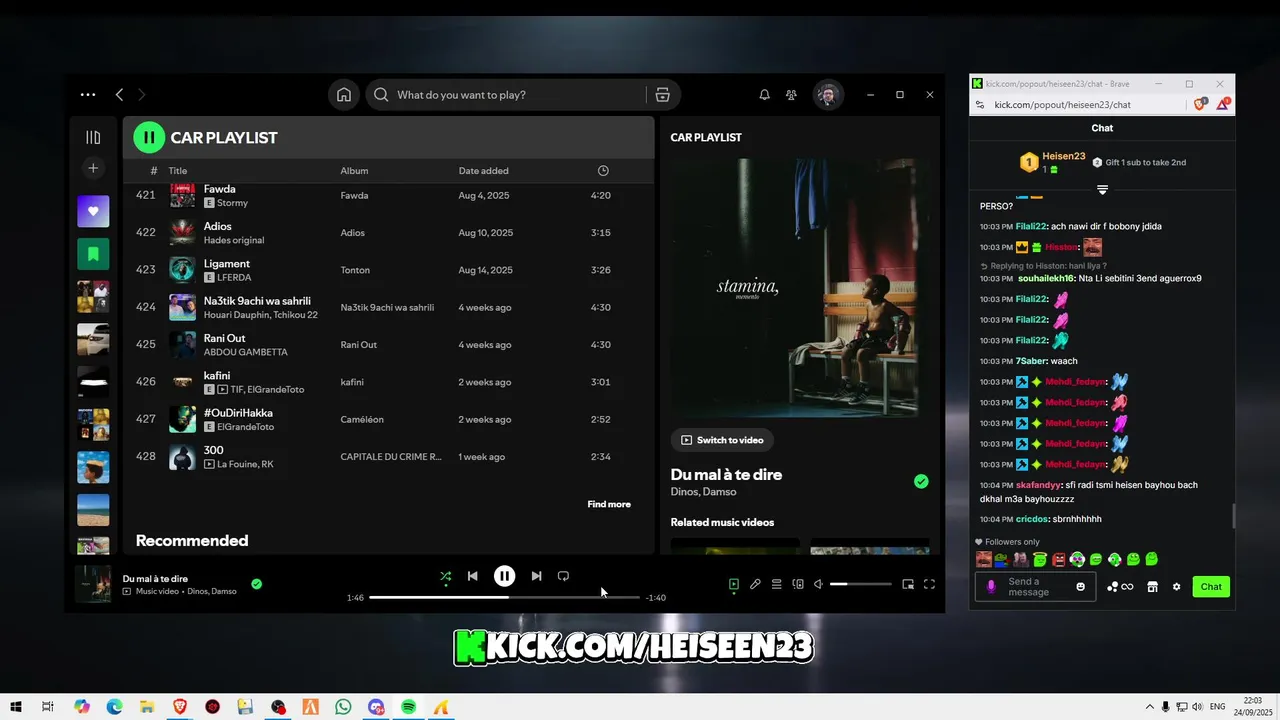The height and width of the screenshot is (720, 1280).
Task: Select the track #OuDiriHakka
Action: tap(388, 419)
